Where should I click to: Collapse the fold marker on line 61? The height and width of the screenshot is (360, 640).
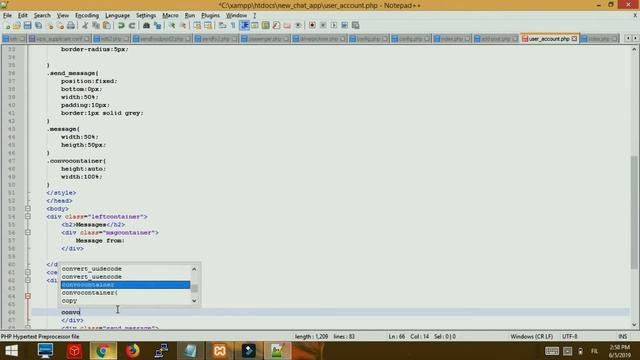click(28, 272)
